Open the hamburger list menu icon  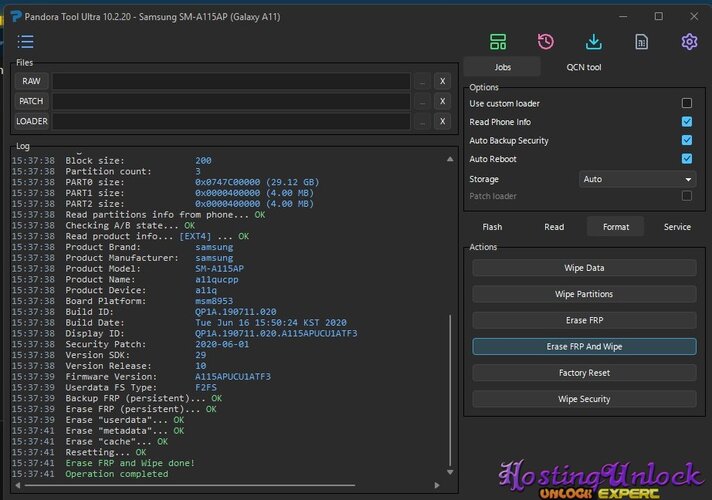click(x=25, y=42)
